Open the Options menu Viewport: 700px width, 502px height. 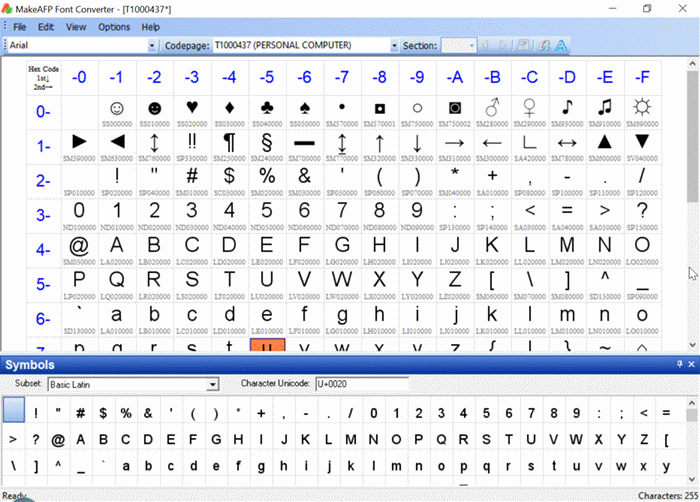113,27
